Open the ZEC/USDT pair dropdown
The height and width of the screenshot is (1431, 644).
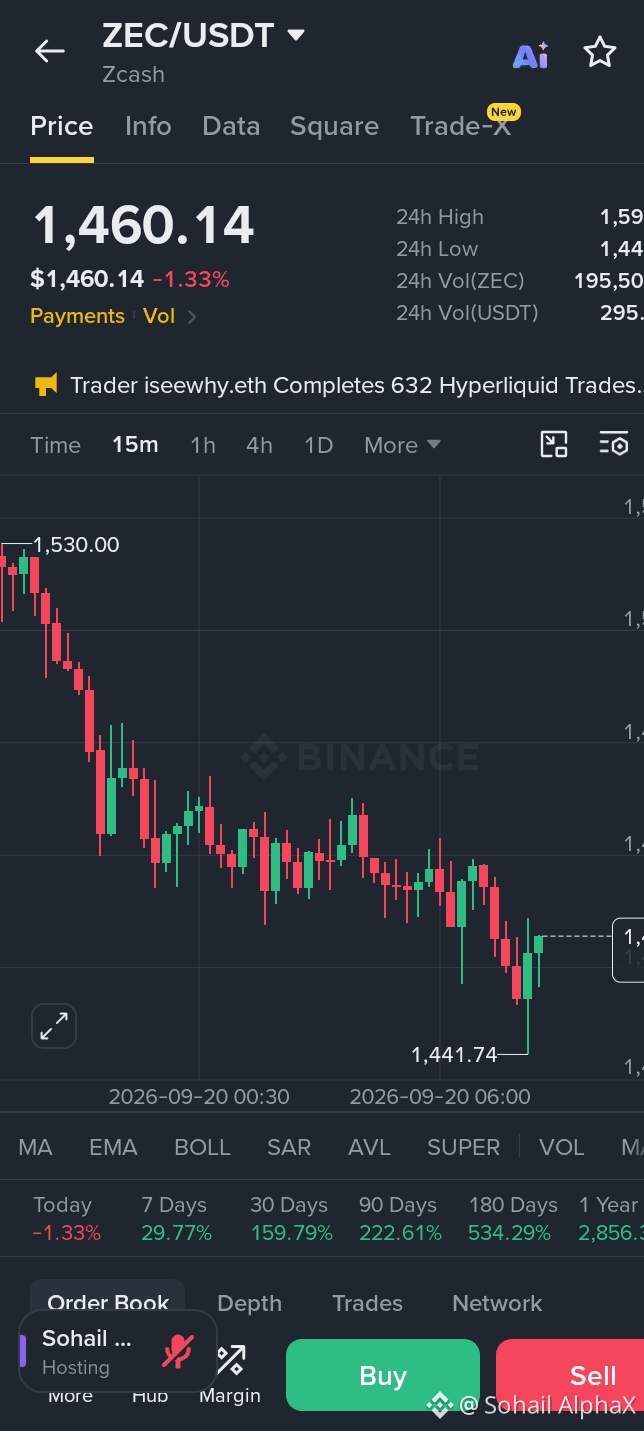click(295, 36)
